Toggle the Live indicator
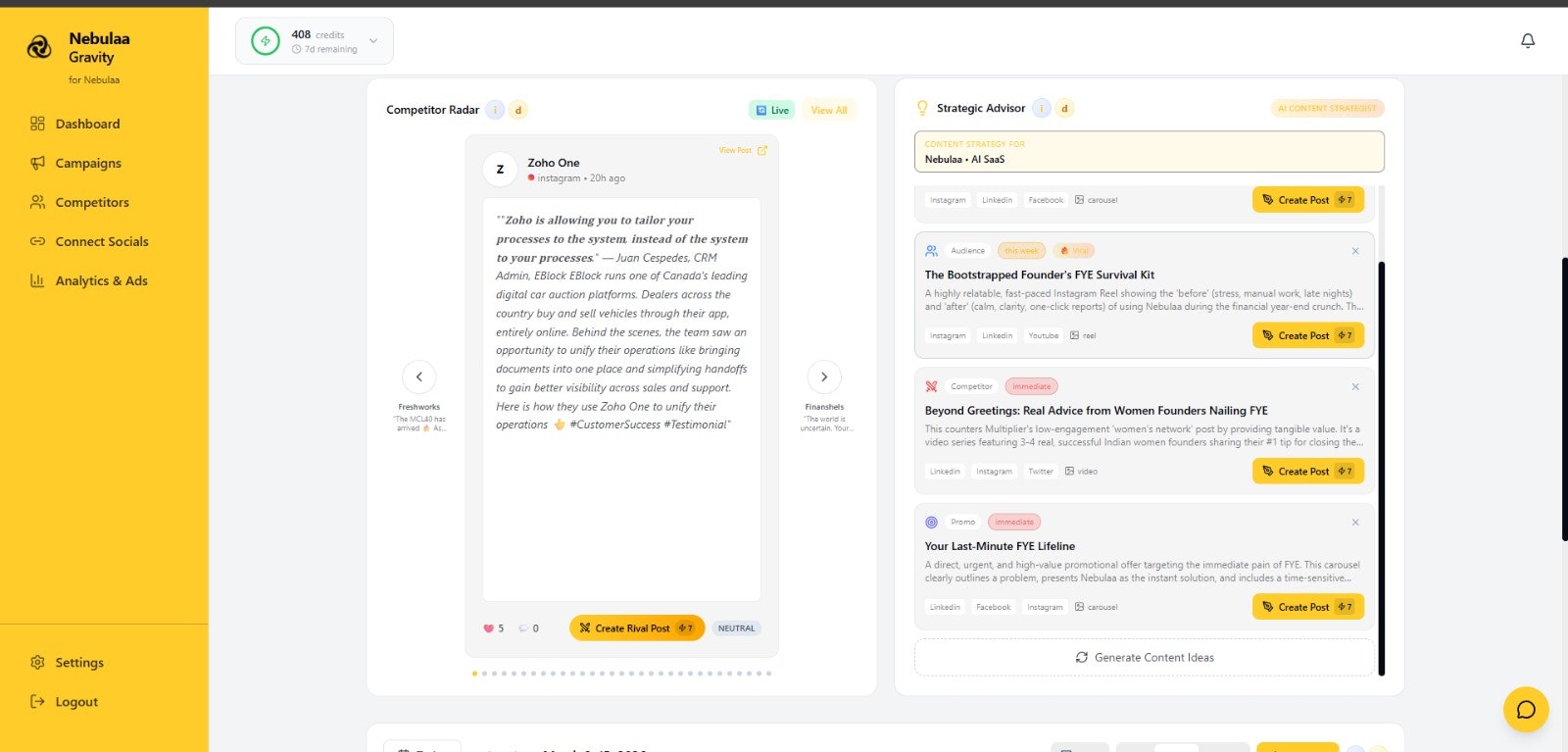This screenshot has width=1568, height=752. pyautogui.click(x=772, y=110)
